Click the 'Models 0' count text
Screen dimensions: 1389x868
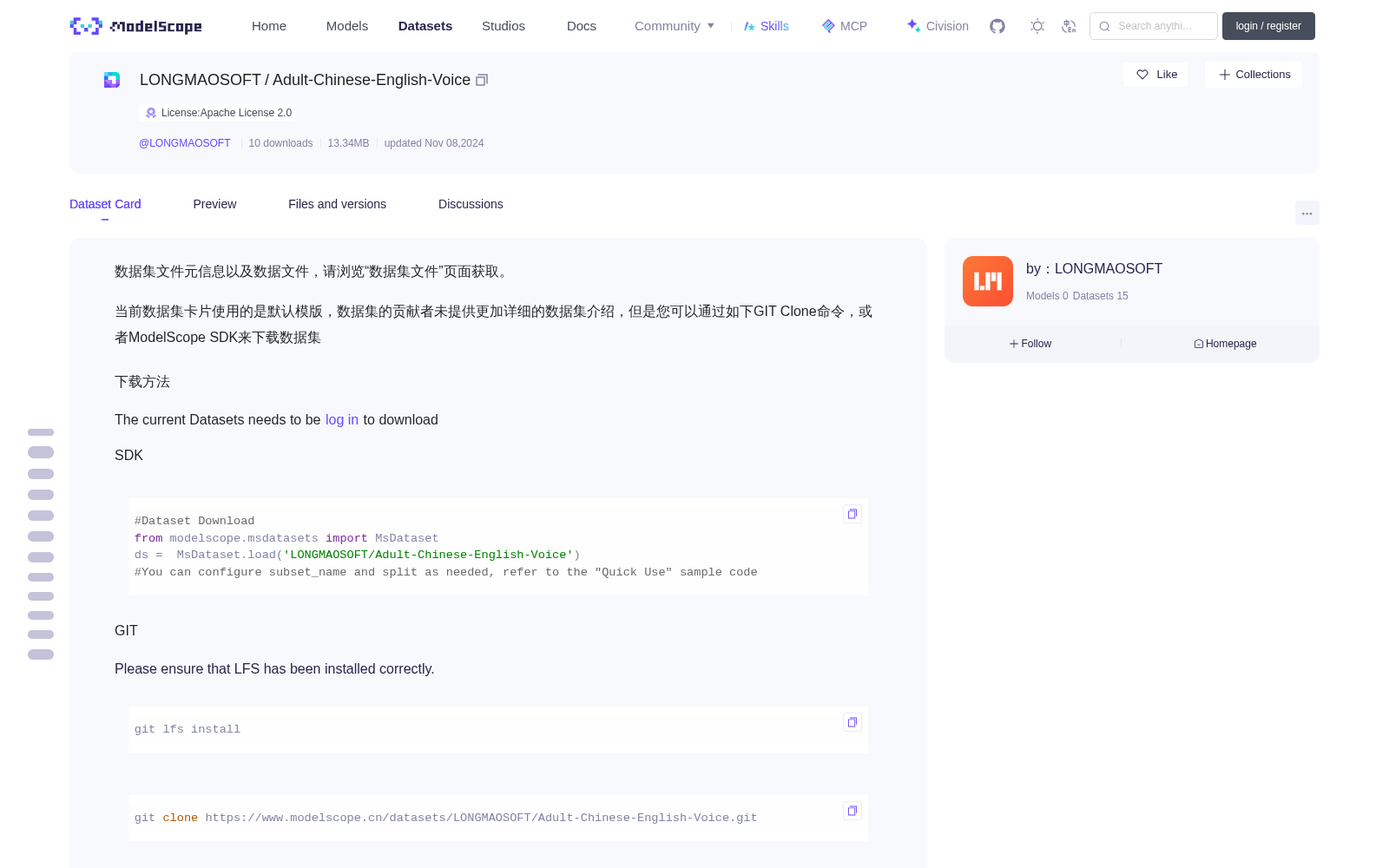[1047, 296]
